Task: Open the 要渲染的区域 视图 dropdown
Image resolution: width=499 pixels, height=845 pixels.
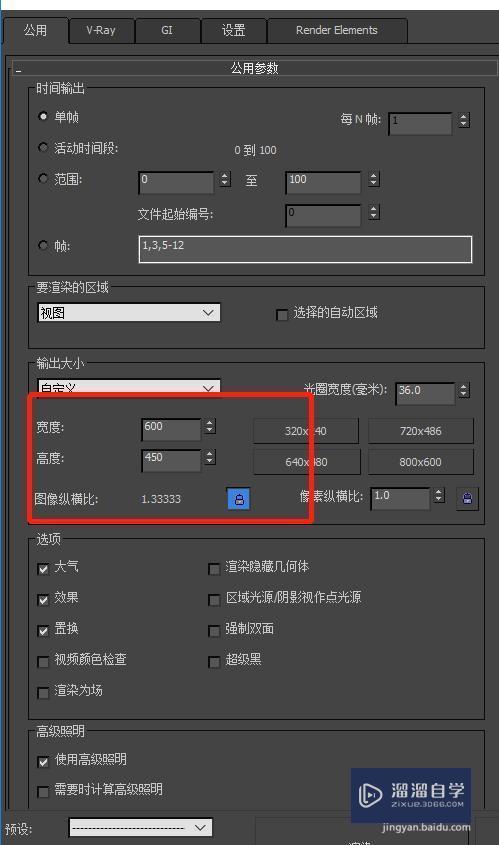Action: coord(129,313)
